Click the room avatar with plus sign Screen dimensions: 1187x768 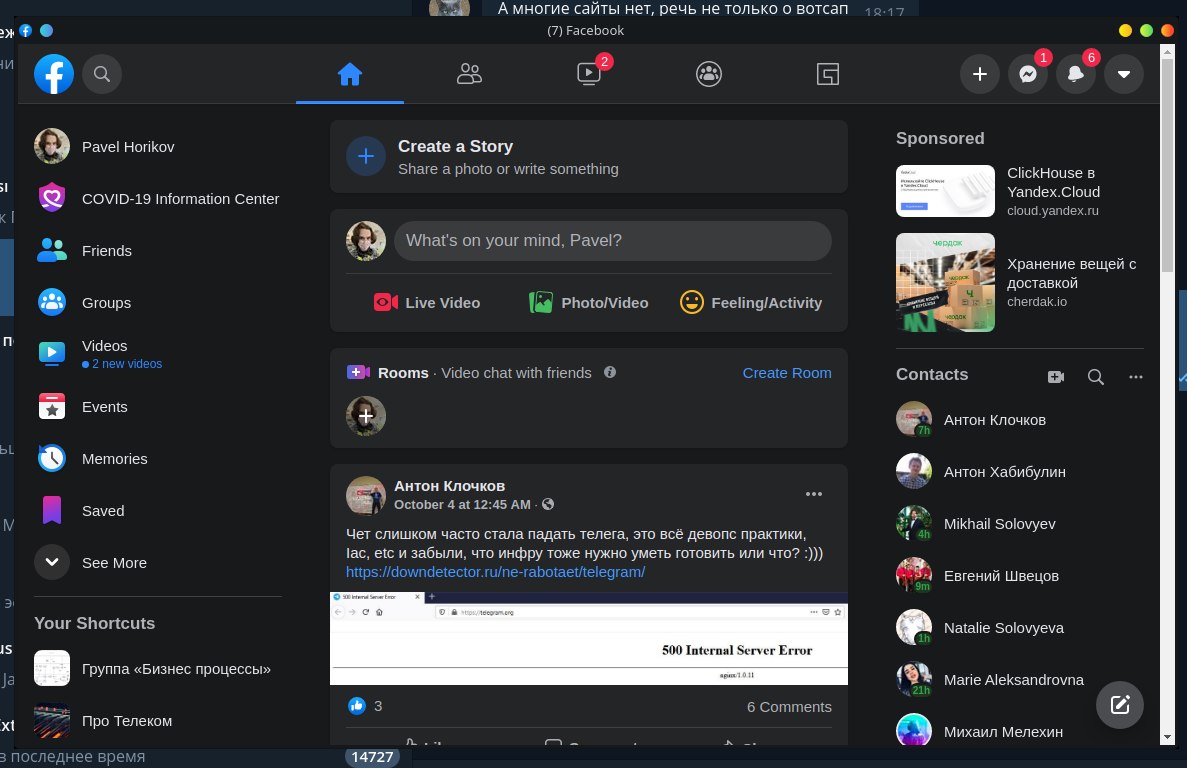click(366, 416)
